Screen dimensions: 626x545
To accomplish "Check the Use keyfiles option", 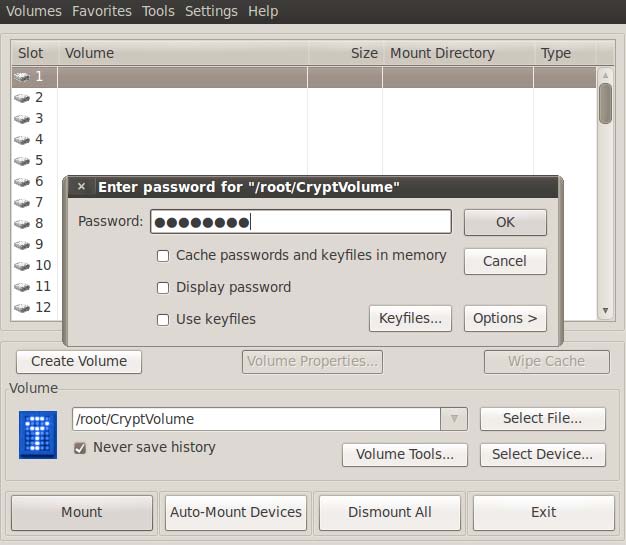I will point(163,320).
